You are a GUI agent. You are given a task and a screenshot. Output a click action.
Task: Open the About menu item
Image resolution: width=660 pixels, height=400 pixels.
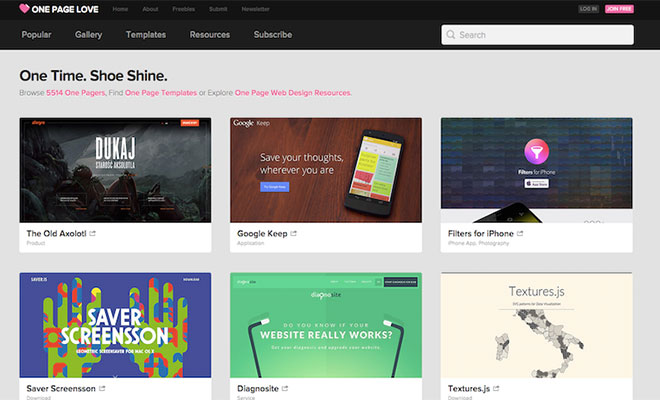click(150, 9)
